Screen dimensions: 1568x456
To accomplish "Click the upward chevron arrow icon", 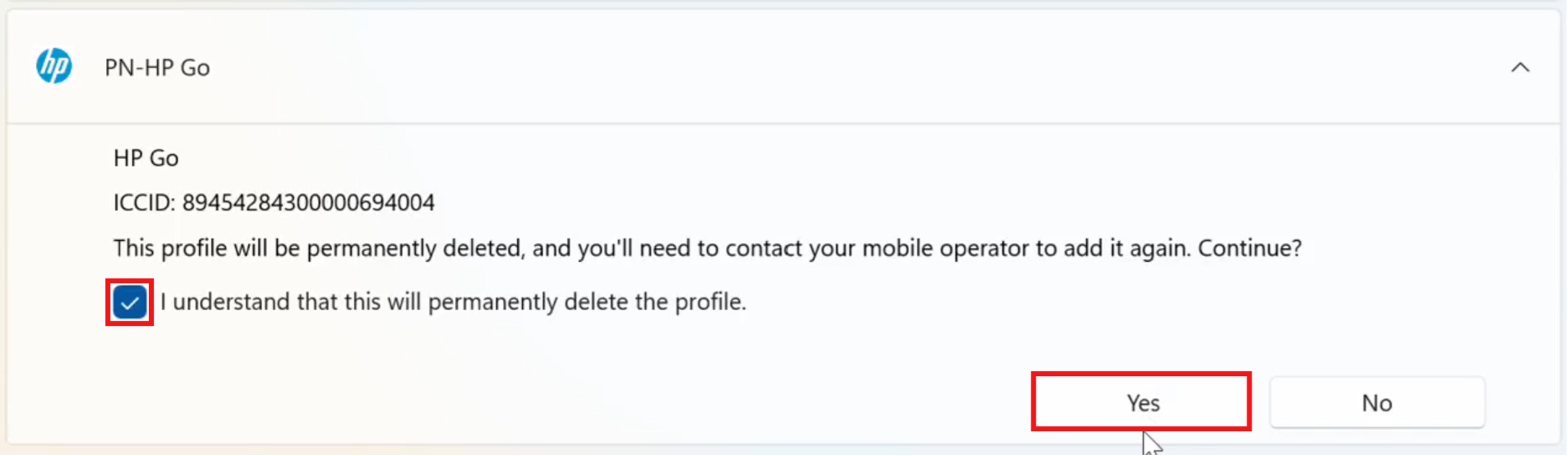I will (x=1520, y=67).
